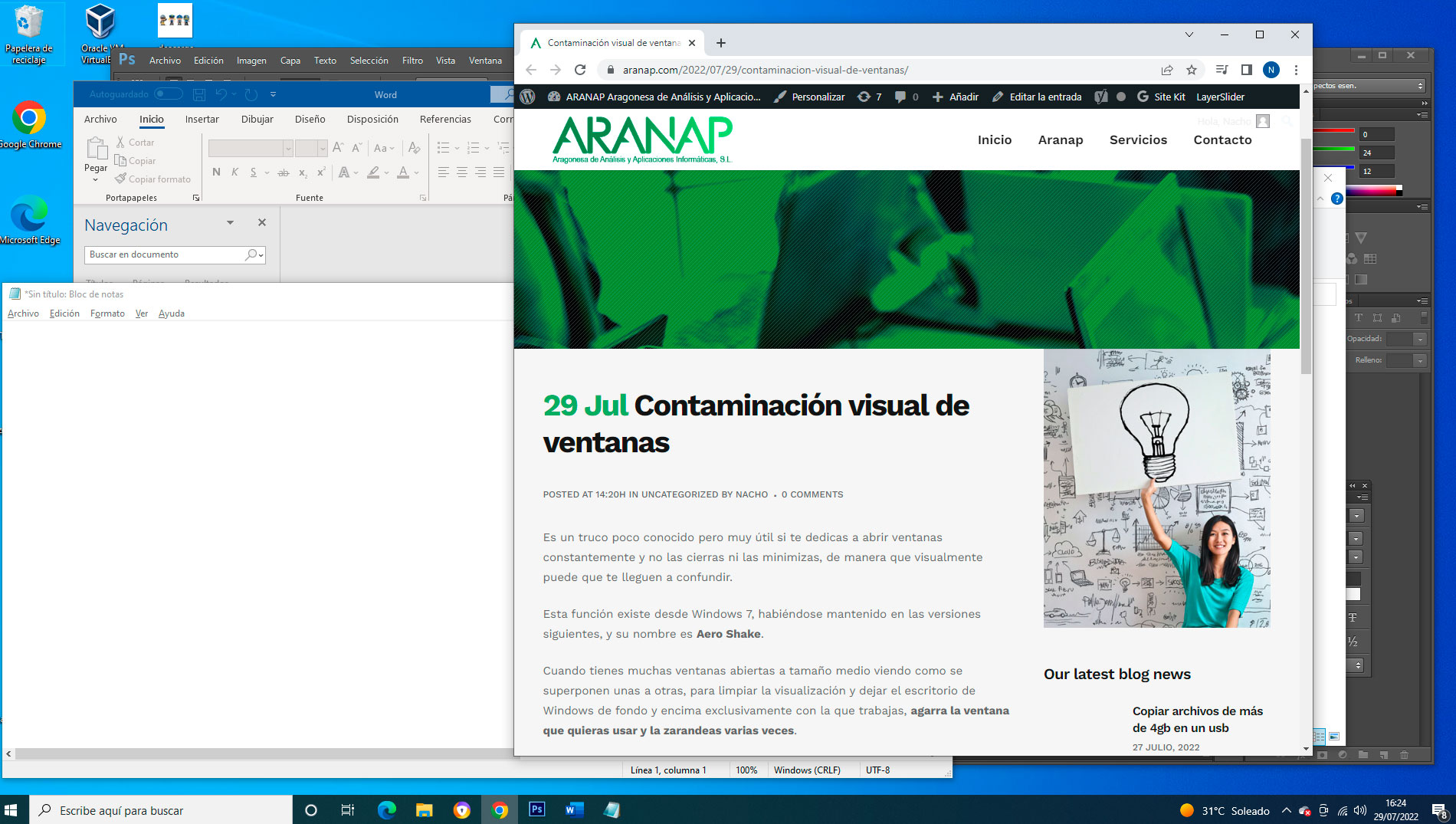
Task: Open Notepad Edición menu
Action: 64,314
